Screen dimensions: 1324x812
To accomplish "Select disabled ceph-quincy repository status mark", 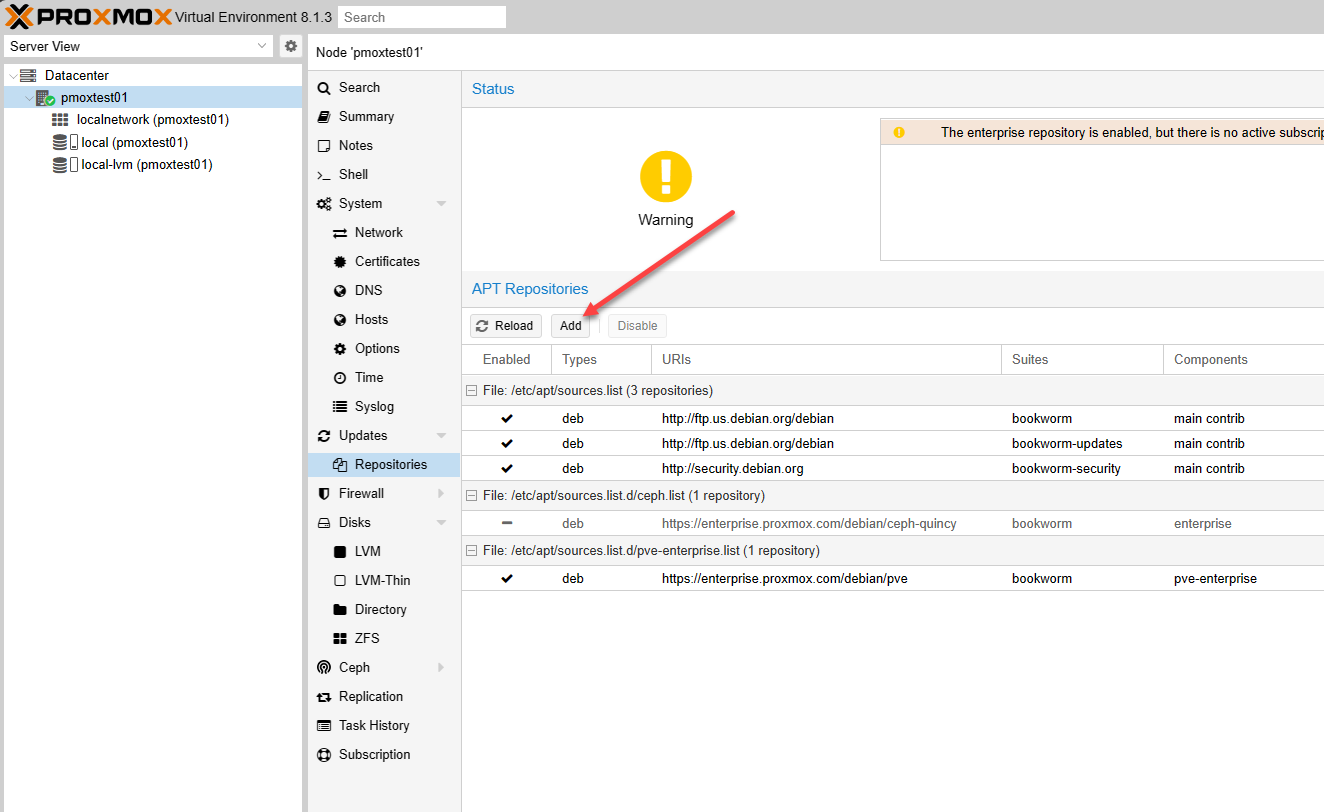I will point(507,524).
